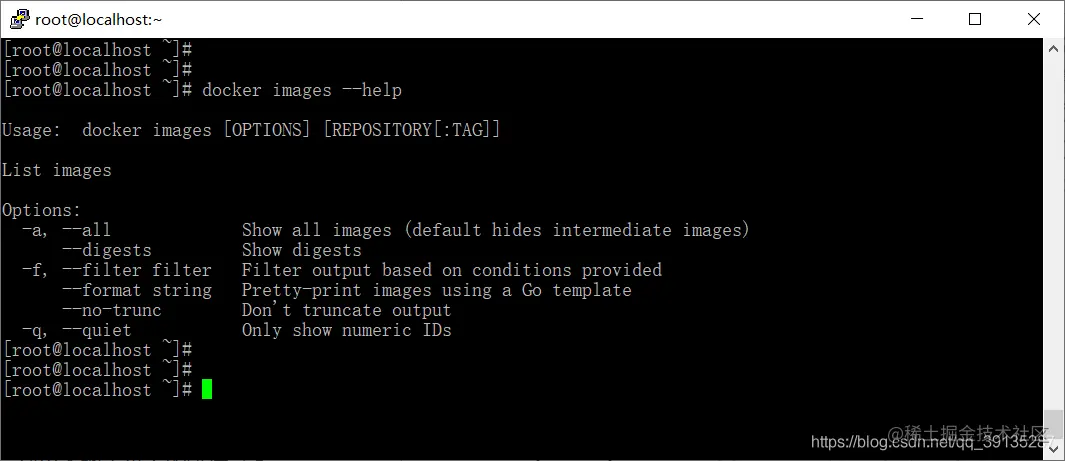
Task: Open the PuTTY system menu icon
Action: tap(19, 19)
